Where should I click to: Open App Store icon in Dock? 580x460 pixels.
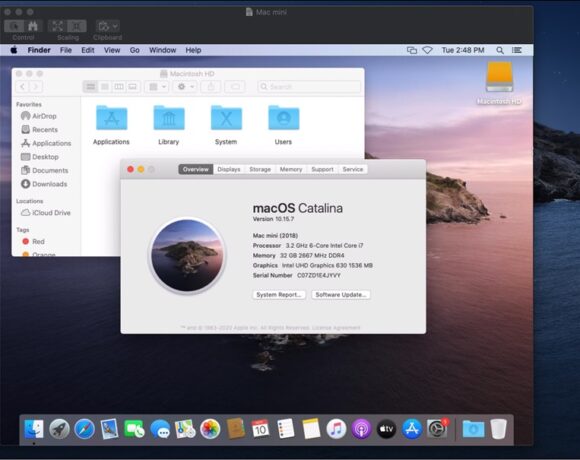click(x=412, y=429)
